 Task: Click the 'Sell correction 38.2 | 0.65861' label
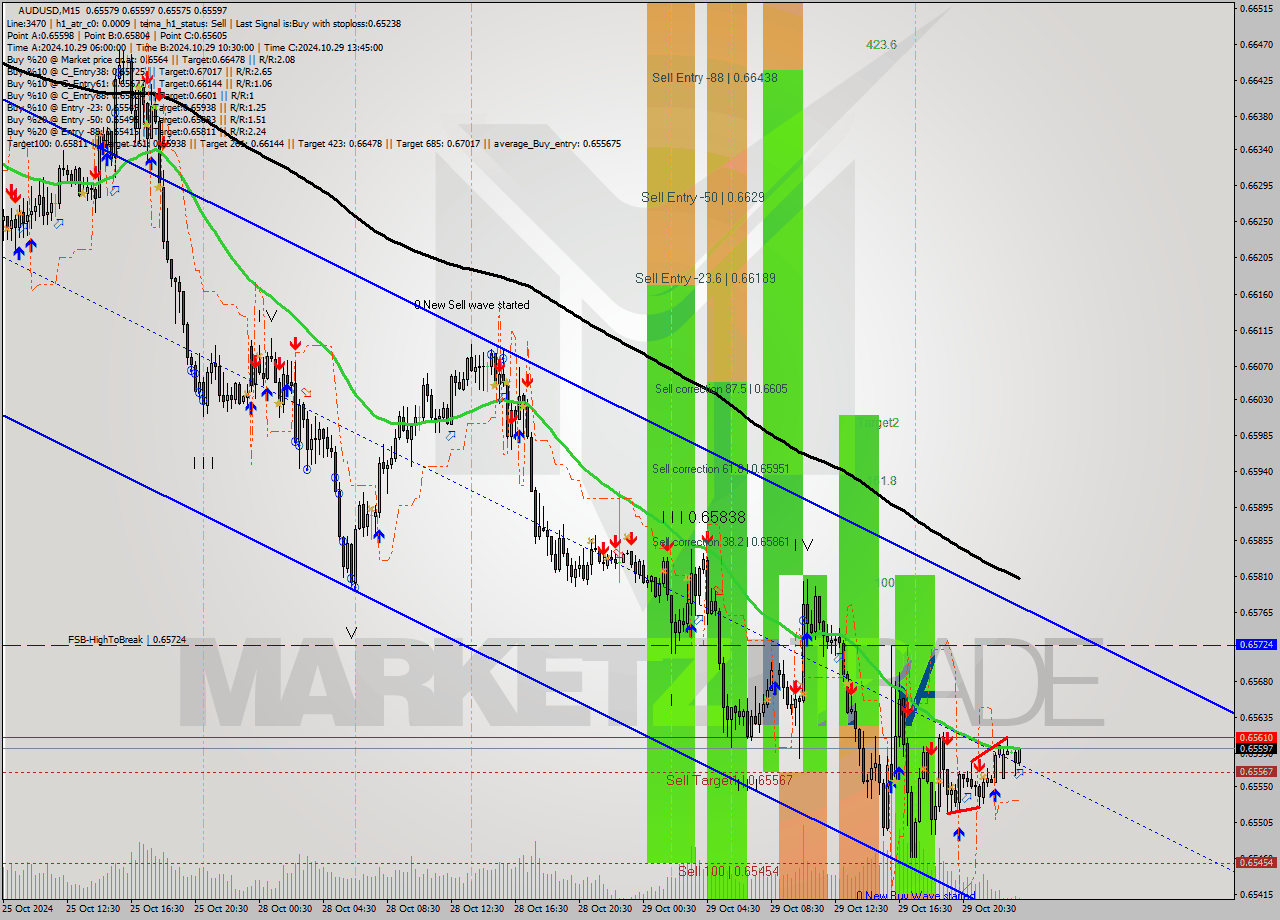[x=720, y=542]
